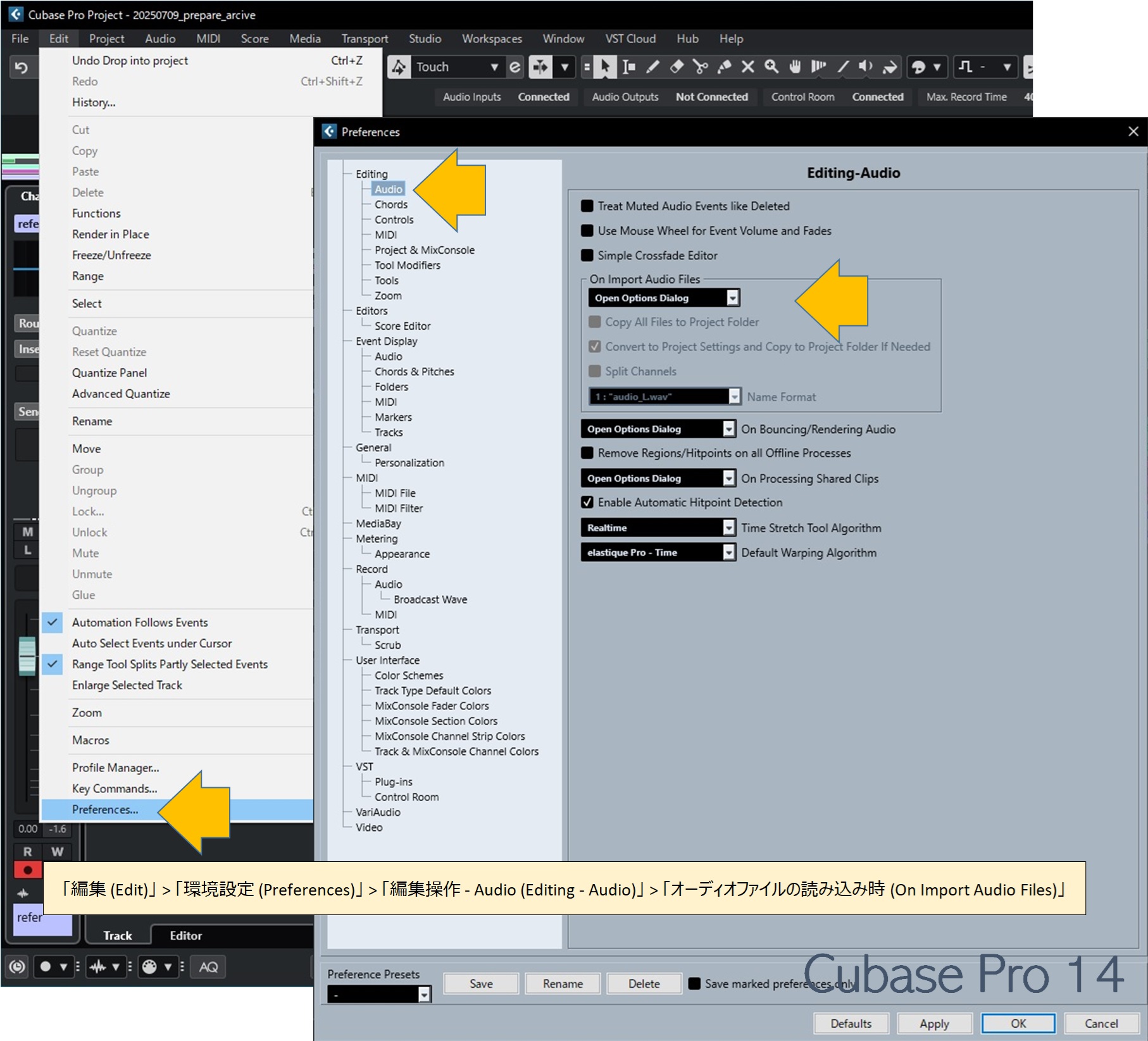Screen dimensions: 1148x1041
Task: Open the Preference Presets dropdown
Action: coord(379,995)
